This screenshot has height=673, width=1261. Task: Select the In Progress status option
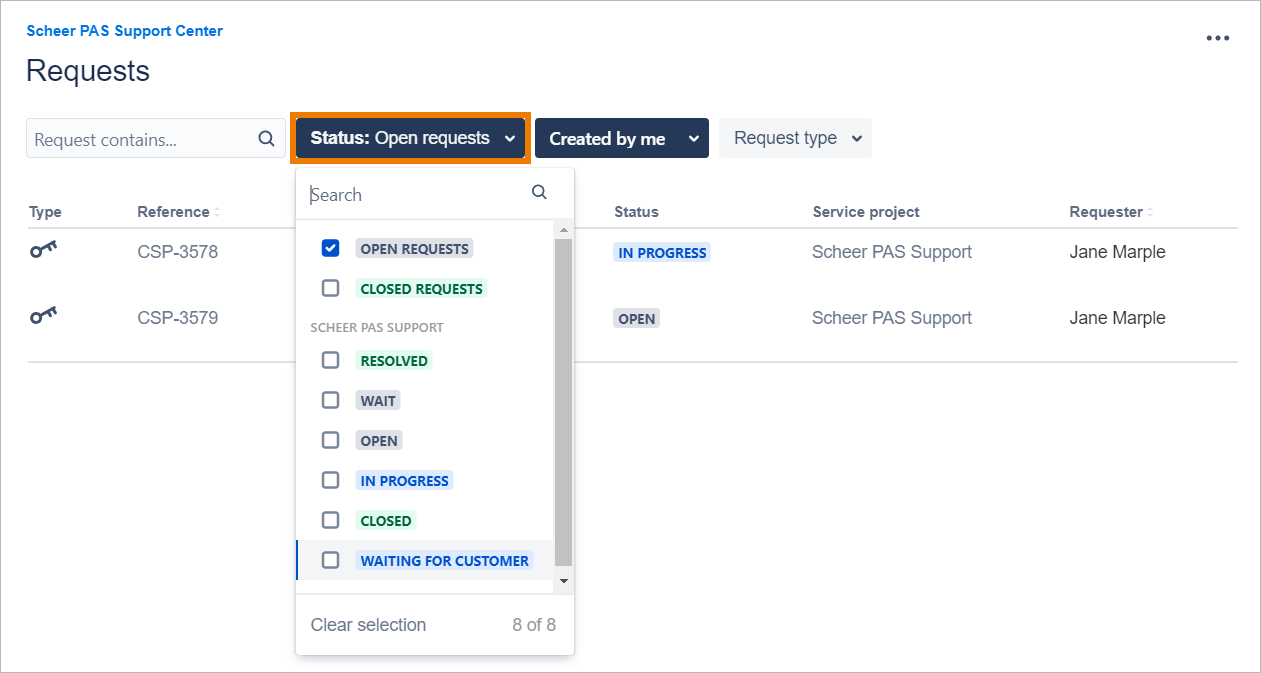(x=404, y=480)
